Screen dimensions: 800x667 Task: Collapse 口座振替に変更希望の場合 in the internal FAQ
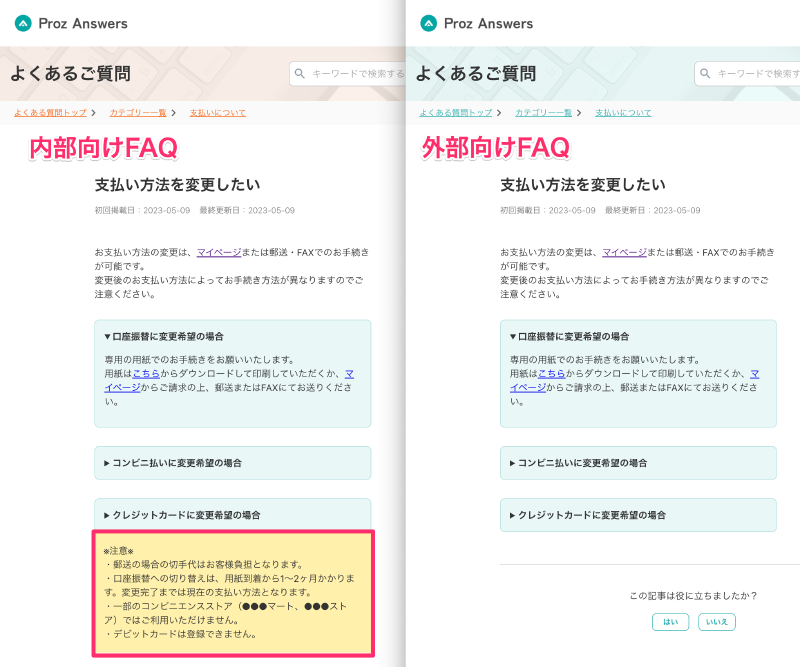point(232,336)
